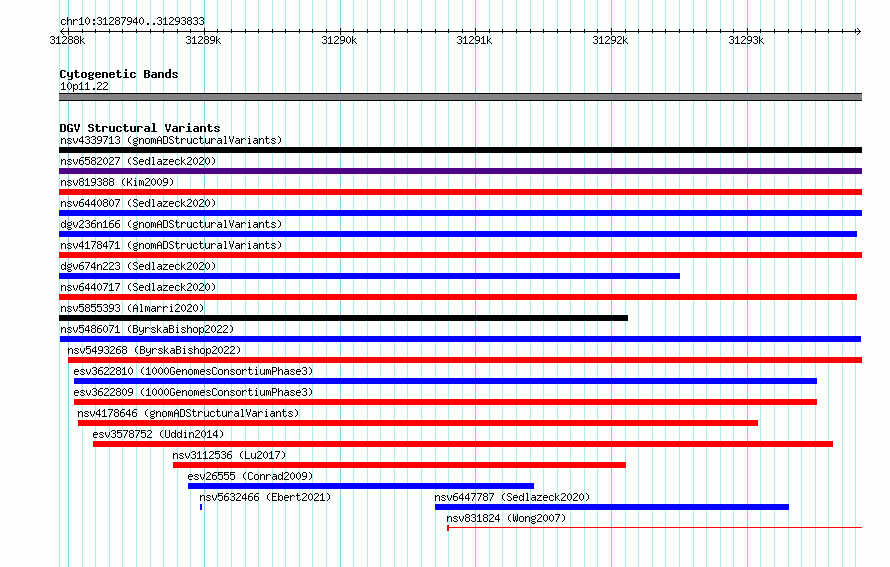Open esv26555 (Conrad2009) label
890x567 pixels.
(x=250, y=476)
